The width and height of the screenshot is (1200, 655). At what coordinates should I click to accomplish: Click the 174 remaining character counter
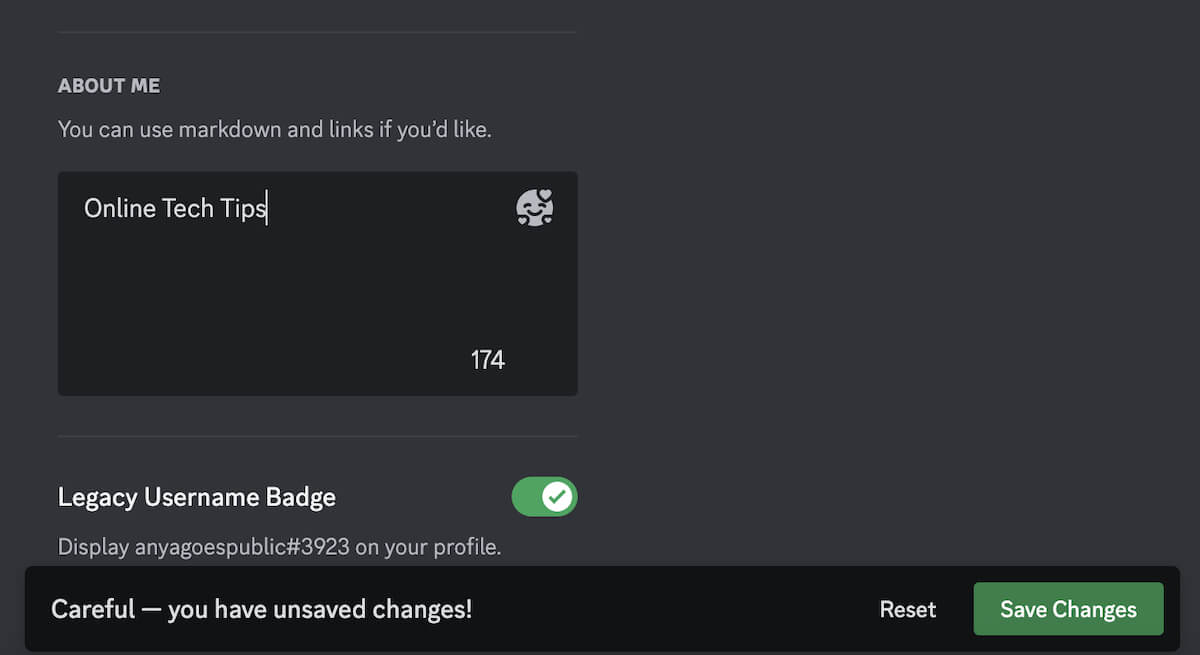(487, 360)
